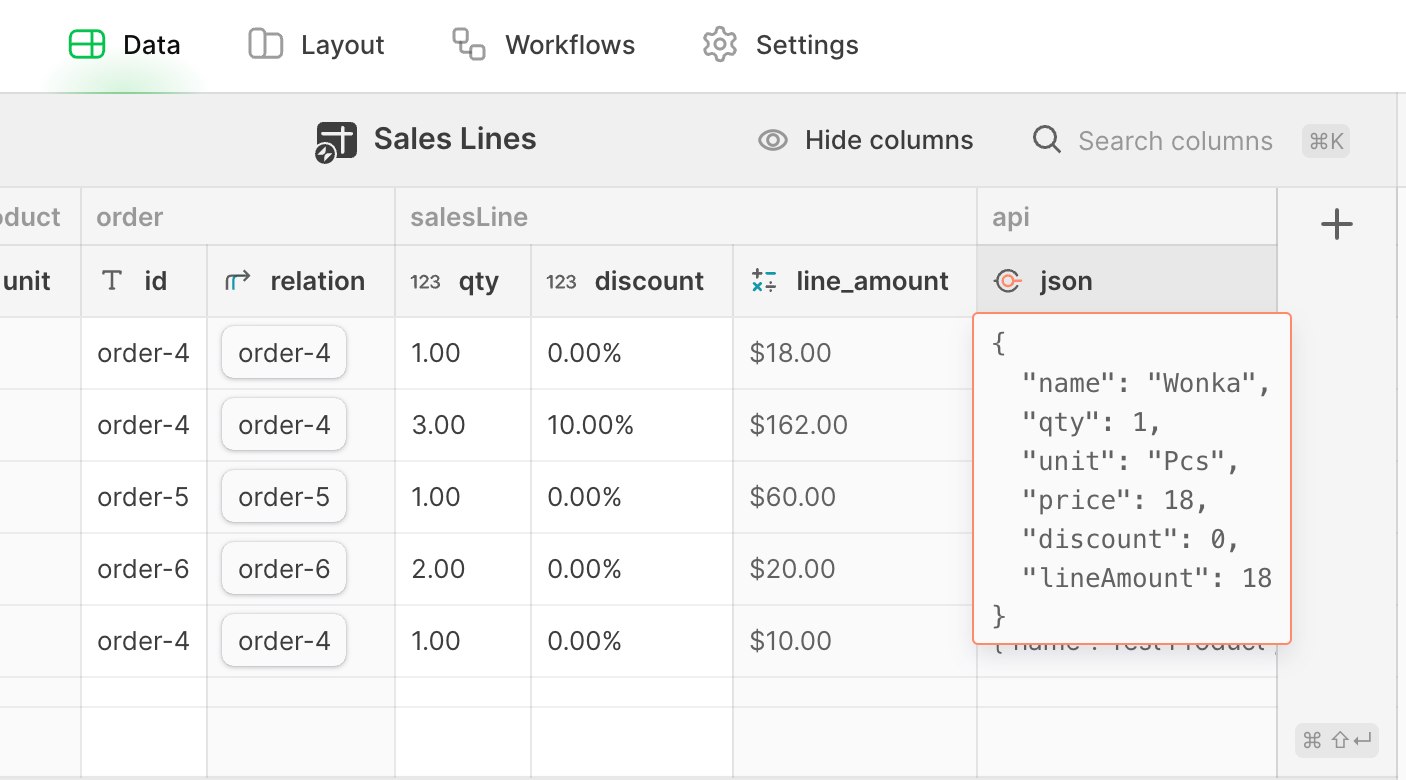
Task: Click the 123 number icon on discount
Action: [561, 282]
